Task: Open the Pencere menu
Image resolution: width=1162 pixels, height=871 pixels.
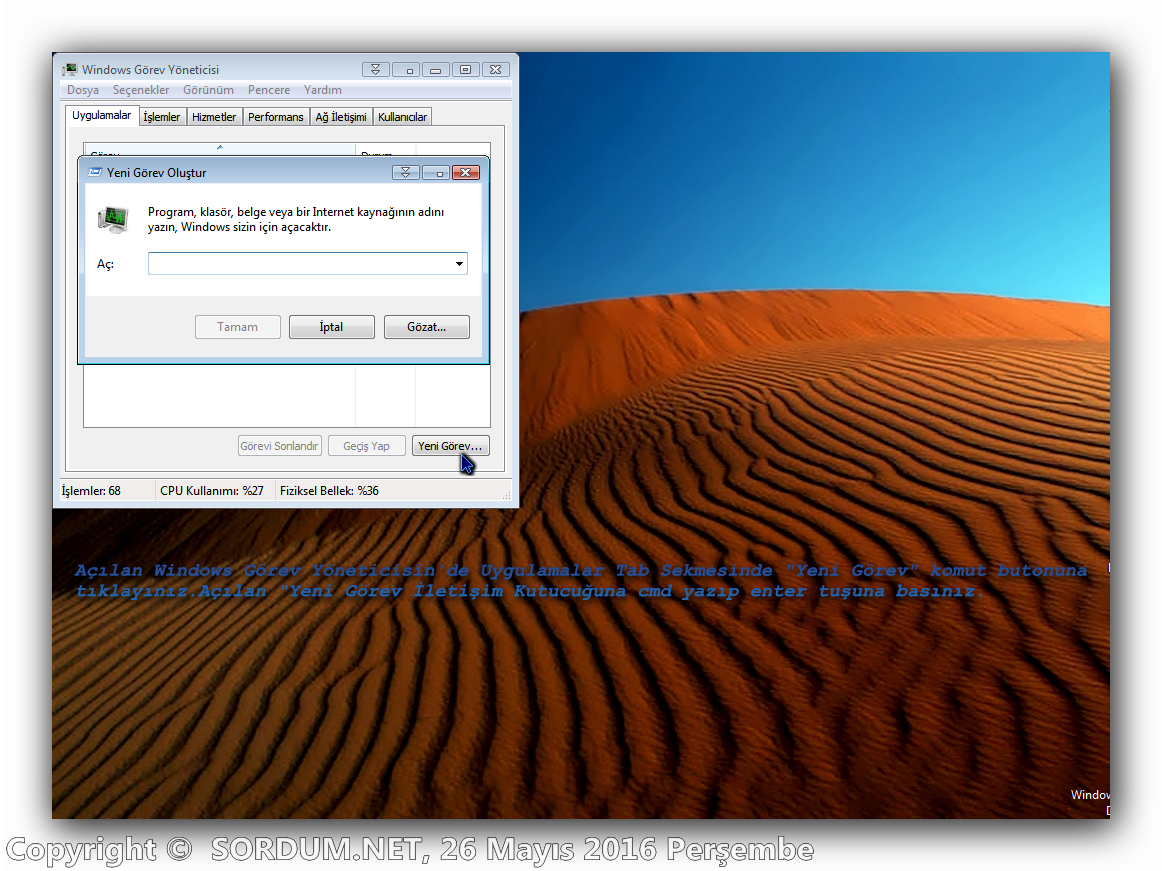Action: point(268,90)
